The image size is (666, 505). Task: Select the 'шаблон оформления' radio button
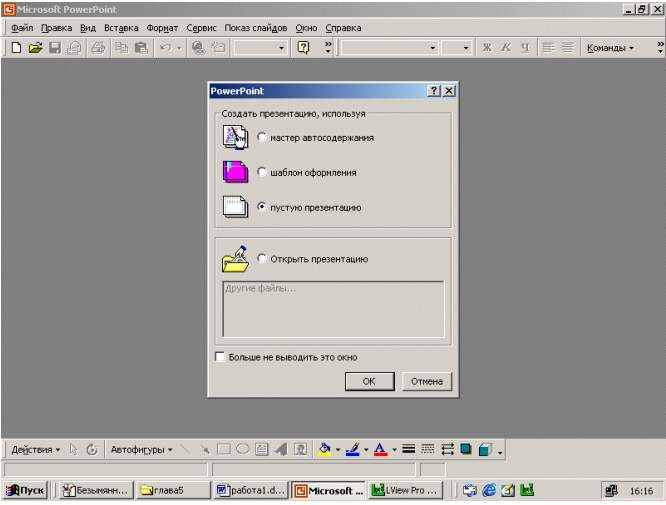coord(262,172)
